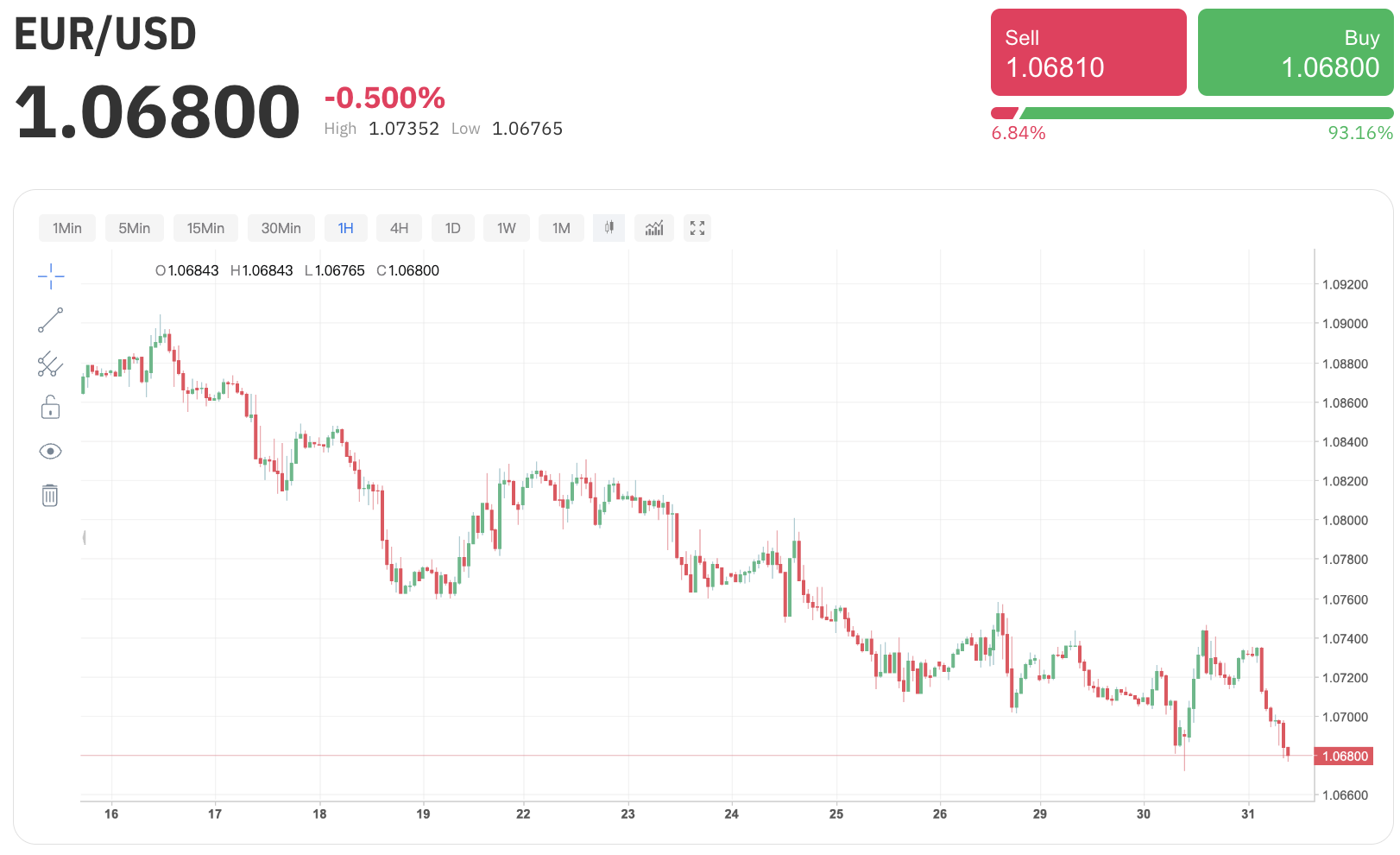Click the 1.06800 current price label on axis
This screenshot has width=1400, height=855.
click(x=1343, y=757)
